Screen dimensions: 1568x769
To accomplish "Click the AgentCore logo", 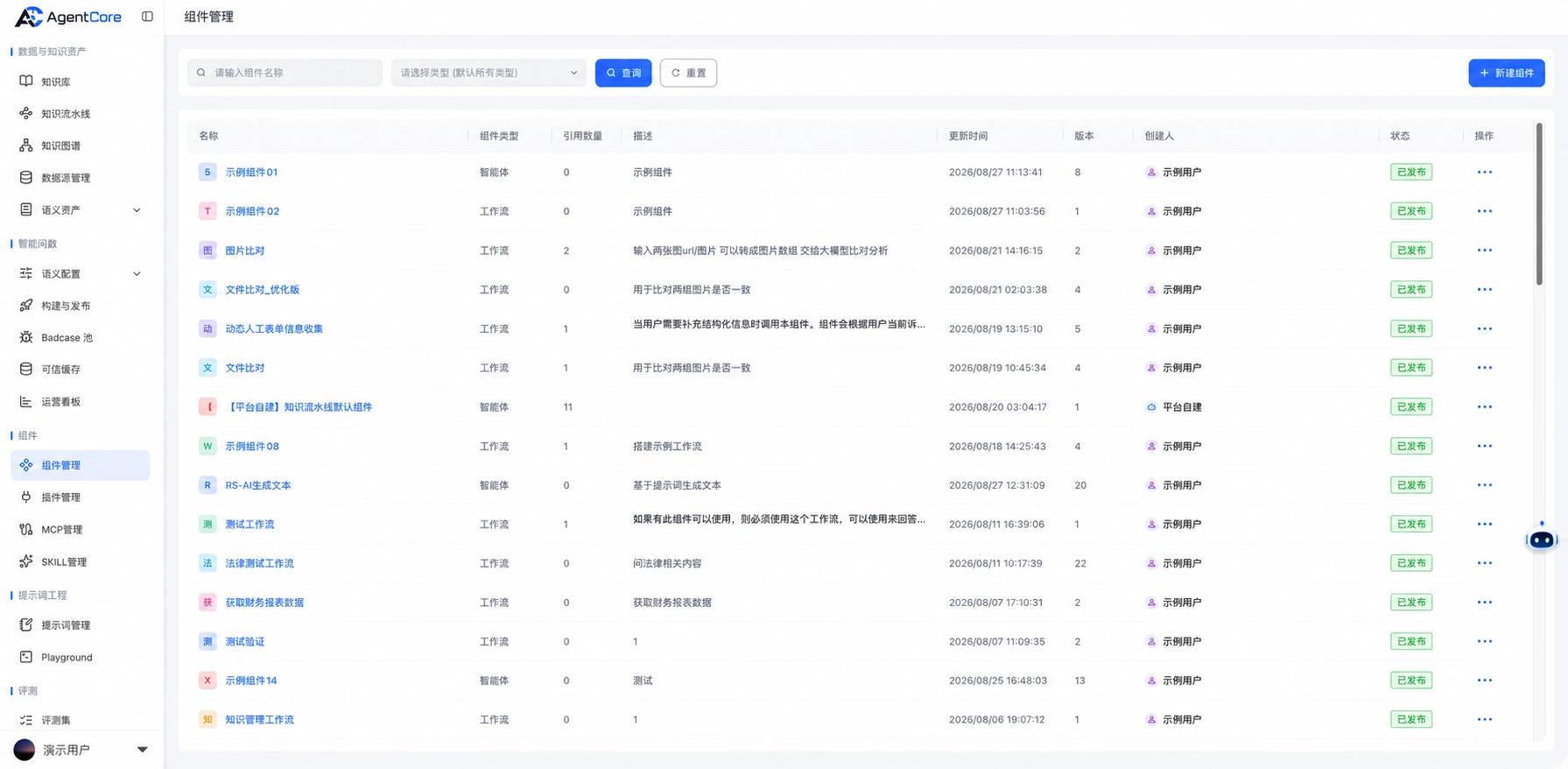I will pyautogui.click(x=68, y=17).
